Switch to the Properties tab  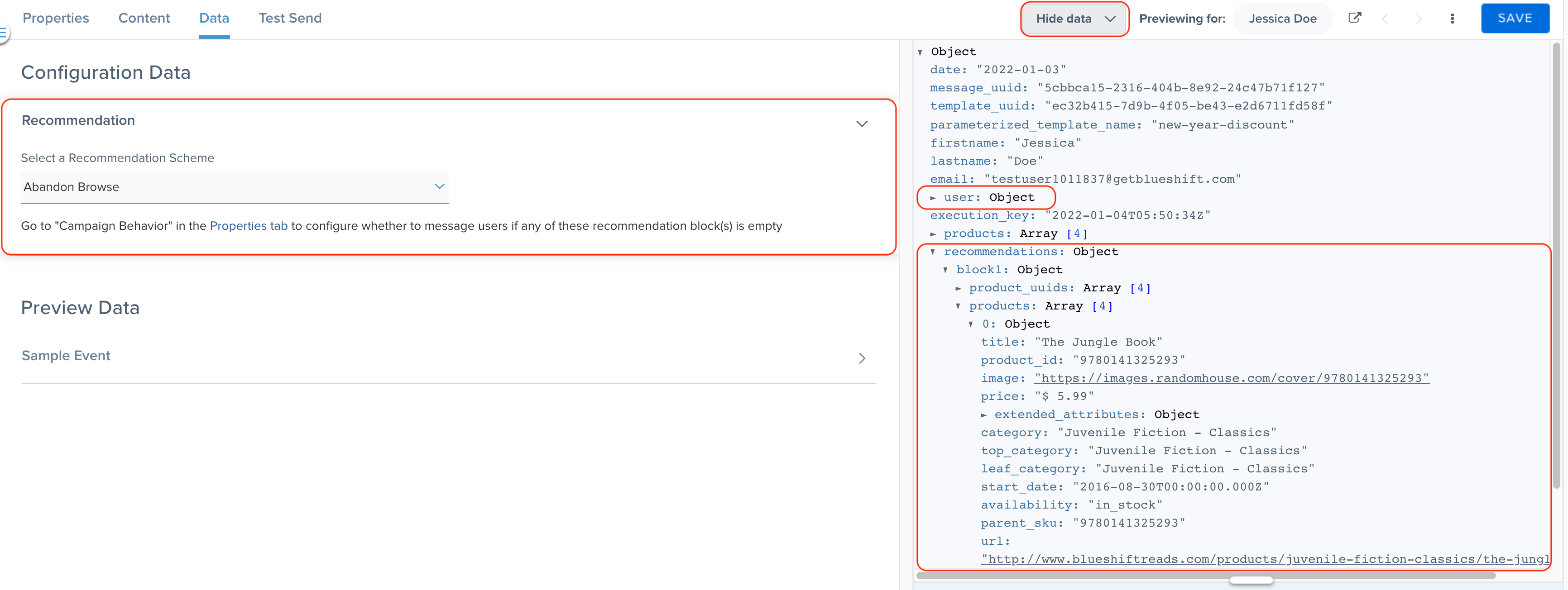(x=55, y=18)
